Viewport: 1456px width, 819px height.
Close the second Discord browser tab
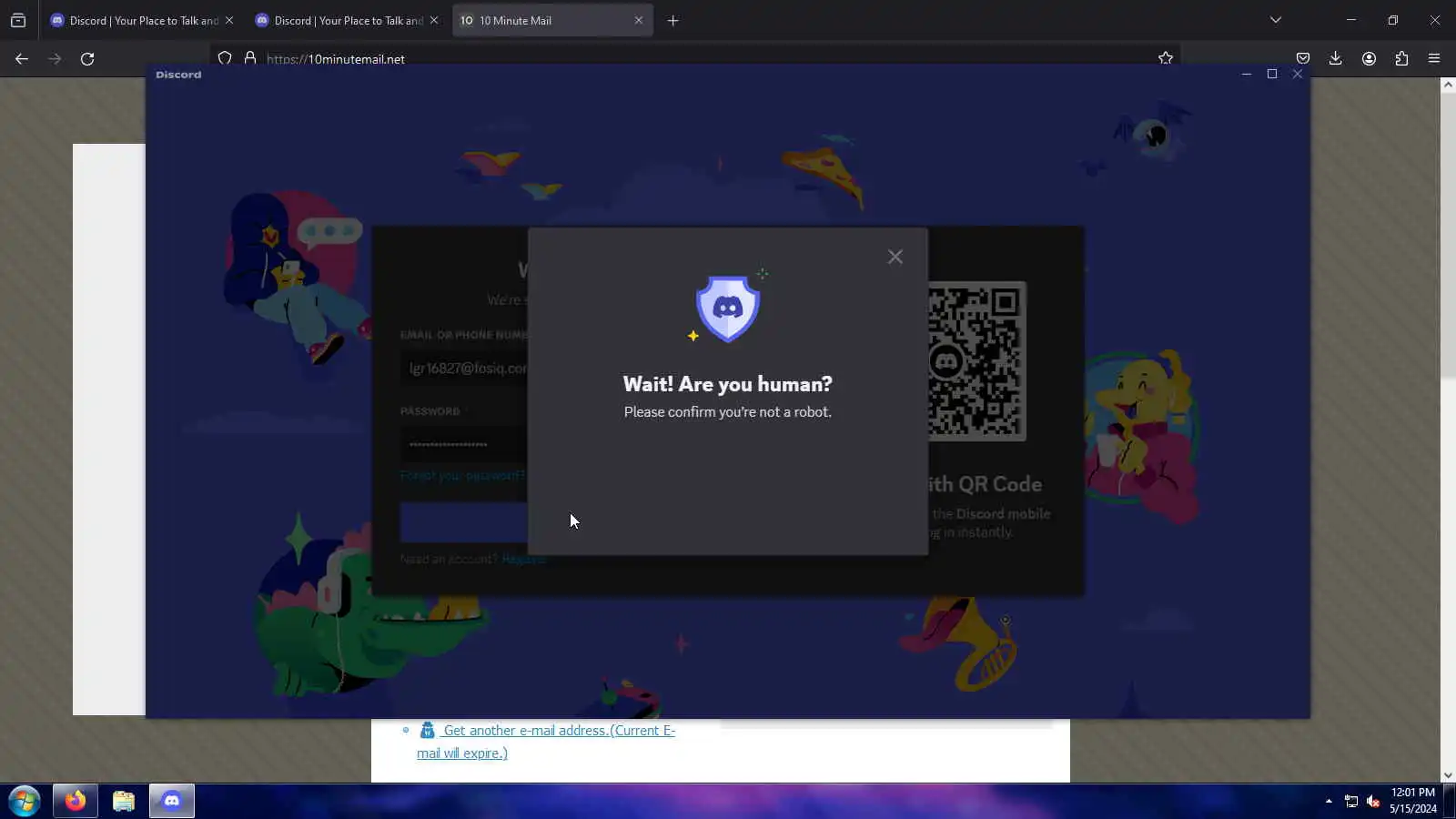tap(434, 20)
